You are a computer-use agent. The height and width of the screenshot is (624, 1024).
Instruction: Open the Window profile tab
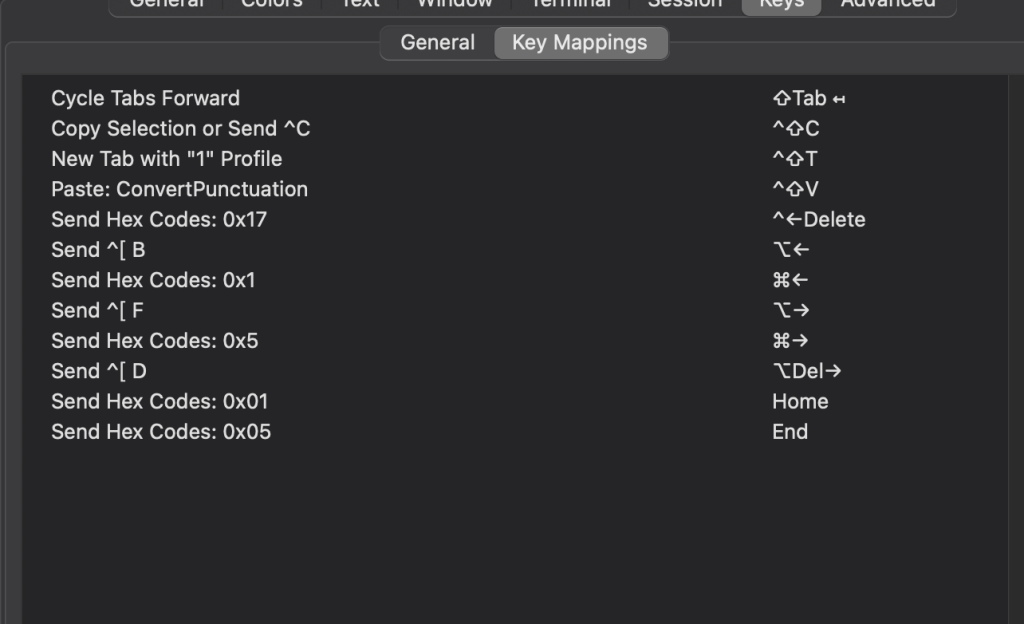pos(455,4)
